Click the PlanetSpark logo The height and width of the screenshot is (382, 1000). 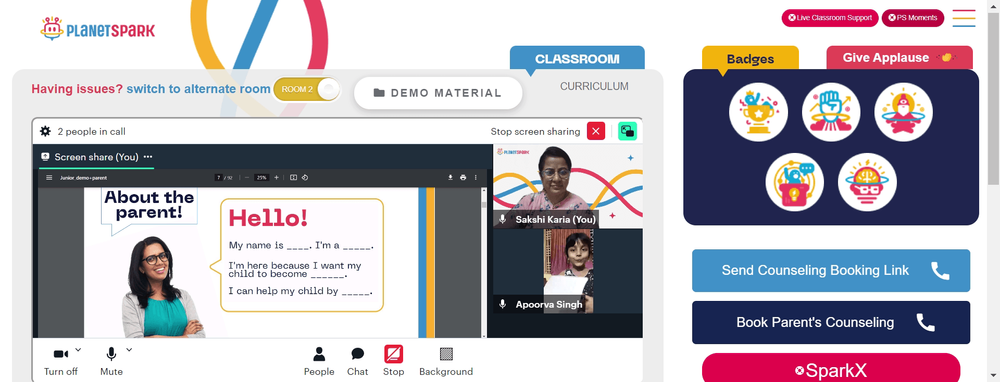point(98,29)
